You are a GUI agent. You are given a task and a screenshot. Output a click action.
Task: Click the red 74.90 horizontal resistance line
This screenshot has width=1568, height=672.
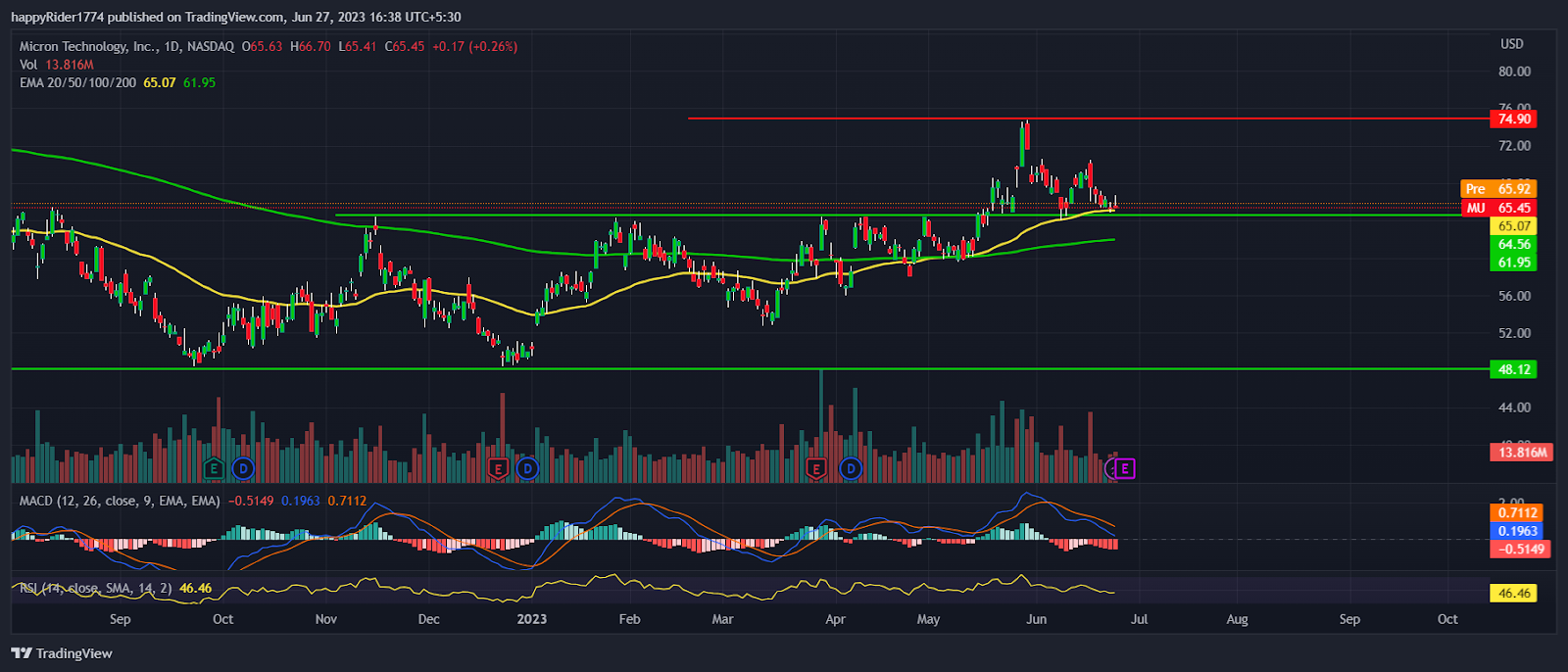[1088, 119]
